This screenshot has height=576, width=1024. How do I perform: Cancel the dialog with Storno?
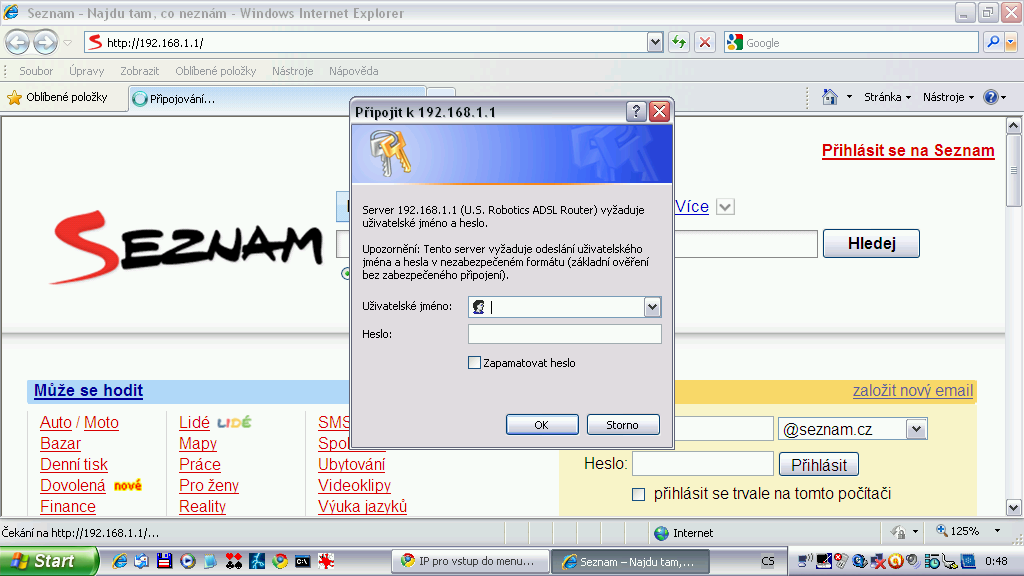coord(623,424)
